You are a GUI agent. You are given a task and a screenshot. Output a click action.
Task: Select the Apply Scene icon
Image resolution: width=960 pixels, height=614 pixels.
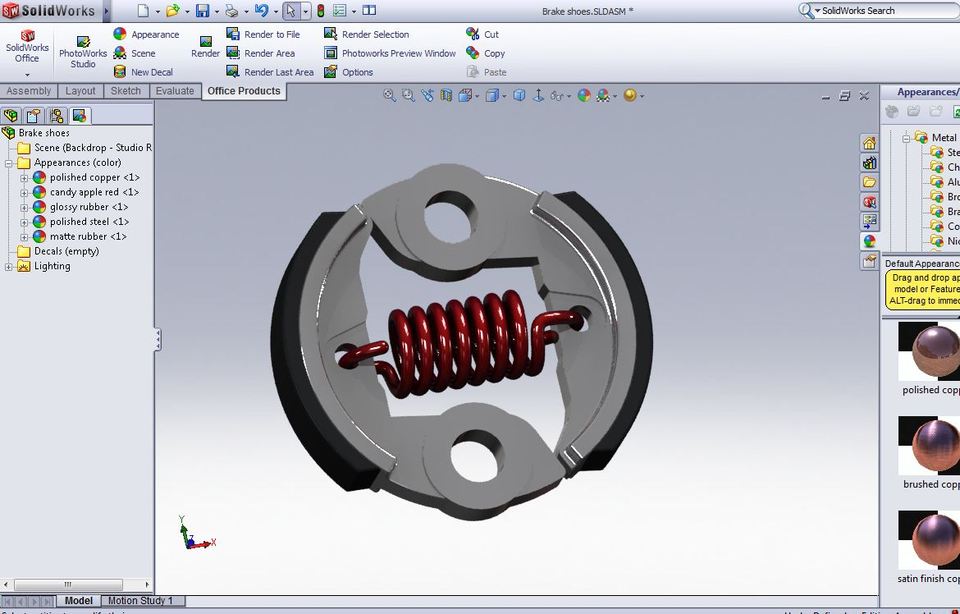pos(603,95)
